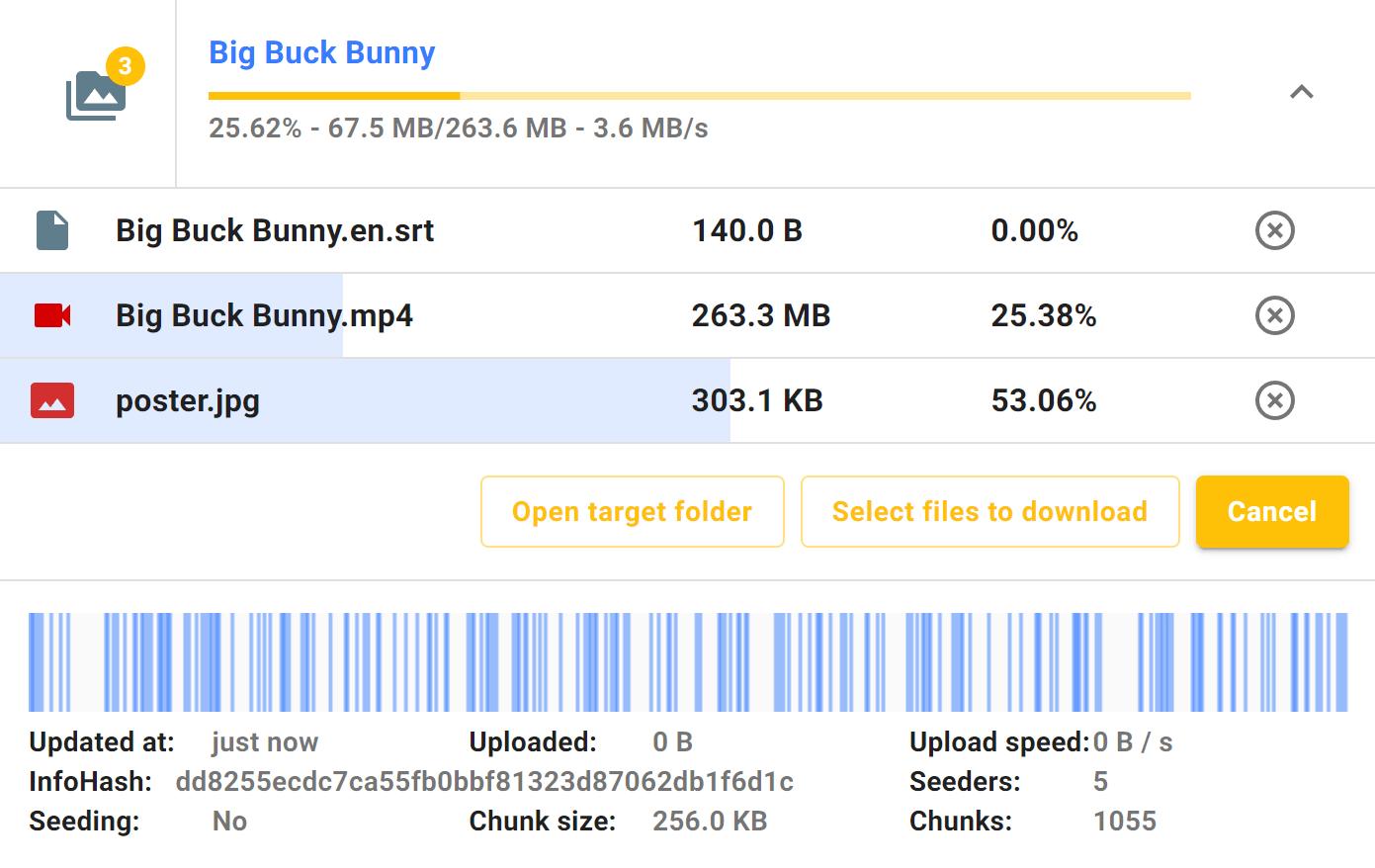Click the red image icon for poster.jpg

52,400
